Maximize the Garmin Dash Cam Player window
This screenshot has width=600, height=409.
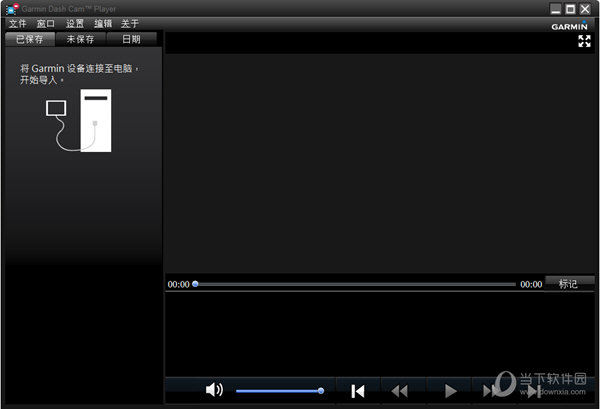coord(570,9)
